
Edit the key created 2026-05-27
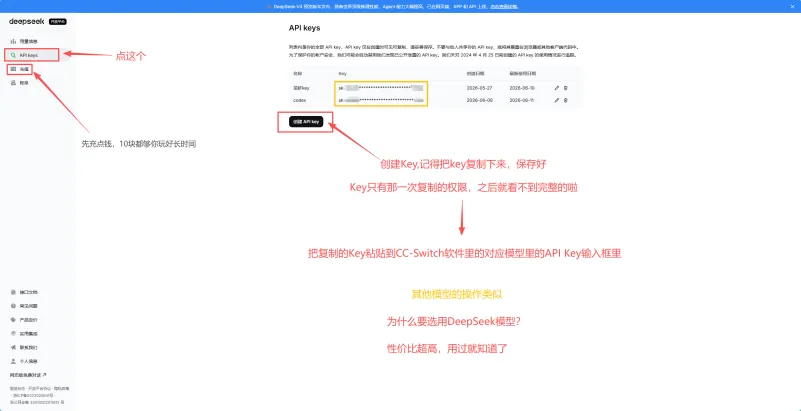point(557,88)
